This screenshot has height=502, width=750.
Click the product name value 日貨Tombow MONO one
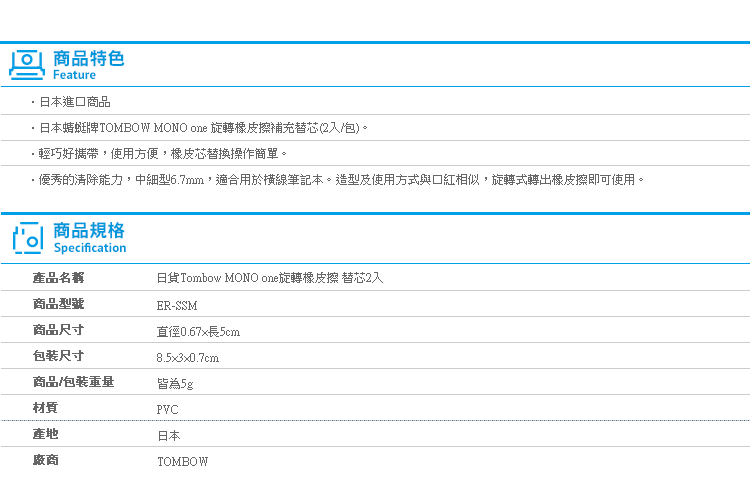pos(270,278)
